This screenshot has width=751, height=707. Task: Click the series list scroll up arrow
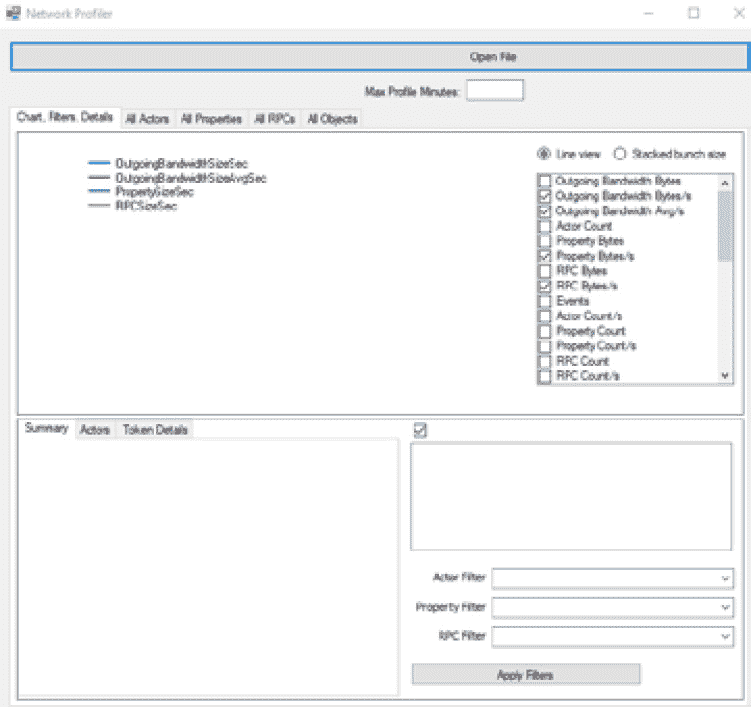pos(725,182)
